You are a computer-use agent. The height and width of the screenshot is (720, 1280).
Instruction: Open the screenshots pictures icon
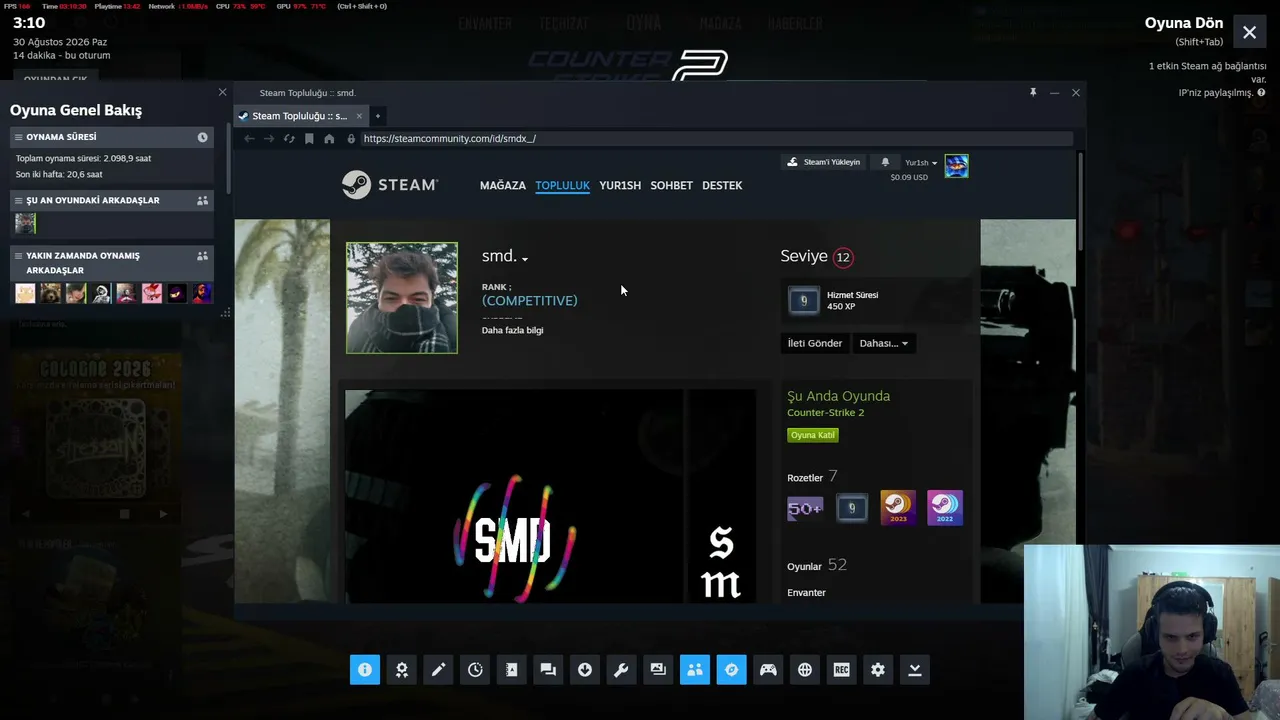(658, 670)
